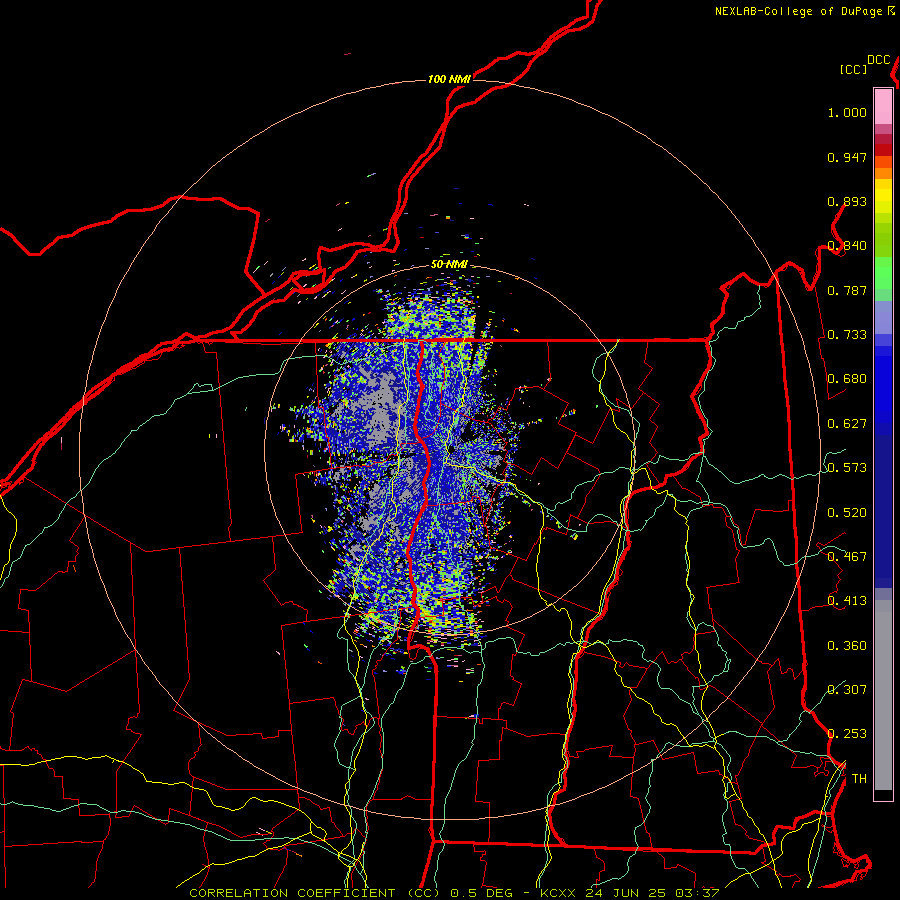
Task: Click the 0.680 scale value
Action: [847, 379]
